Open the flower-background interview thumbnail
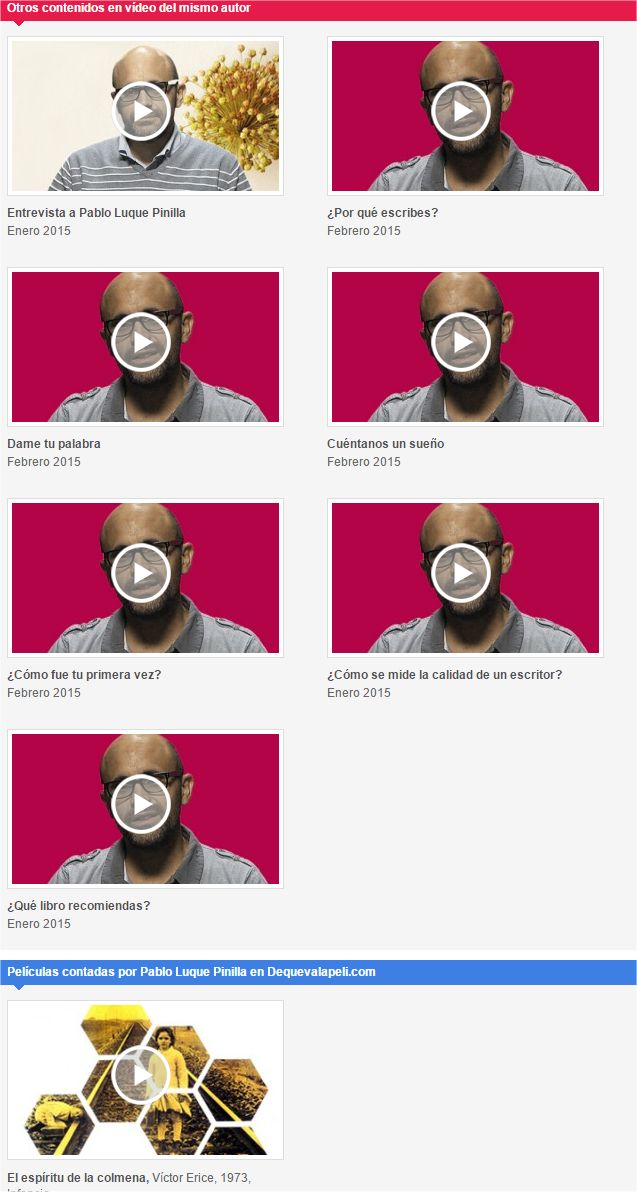637x1192 pixels. 145,116
